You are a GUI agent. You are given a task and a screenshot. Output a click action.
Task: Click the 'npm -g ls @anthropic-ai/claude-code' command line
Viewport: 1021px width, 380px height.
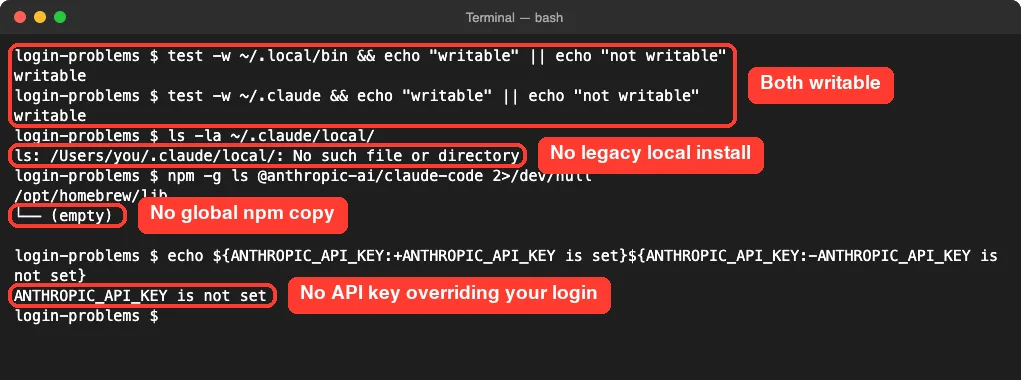303,176
